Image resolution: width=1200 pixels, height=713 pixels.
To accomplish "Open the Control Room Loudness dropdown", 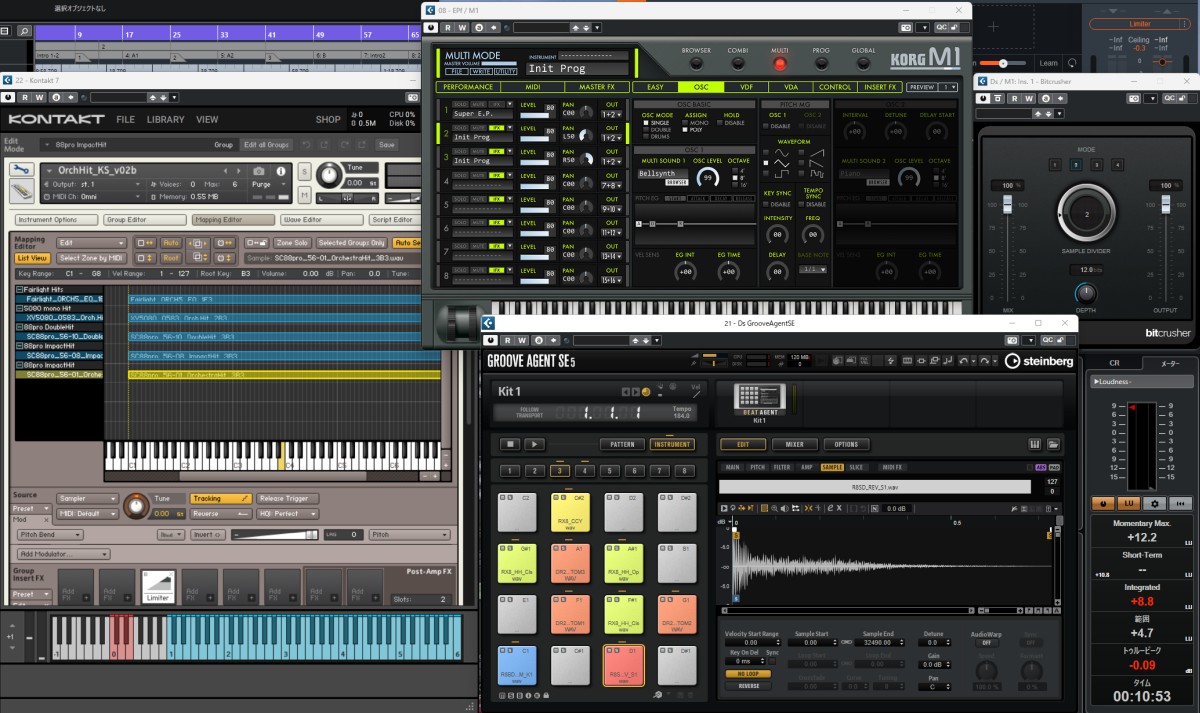I will 1141,382.
